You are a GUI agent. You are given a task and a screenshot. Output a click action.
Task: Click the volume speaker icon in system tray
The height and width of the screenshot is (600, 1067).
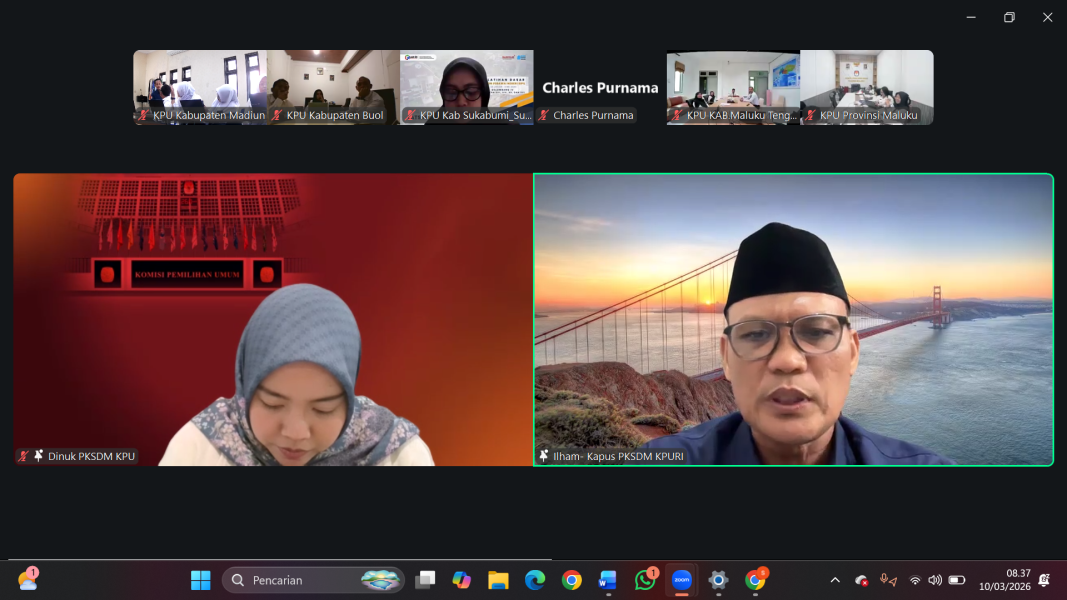click(x=935, y=580)
